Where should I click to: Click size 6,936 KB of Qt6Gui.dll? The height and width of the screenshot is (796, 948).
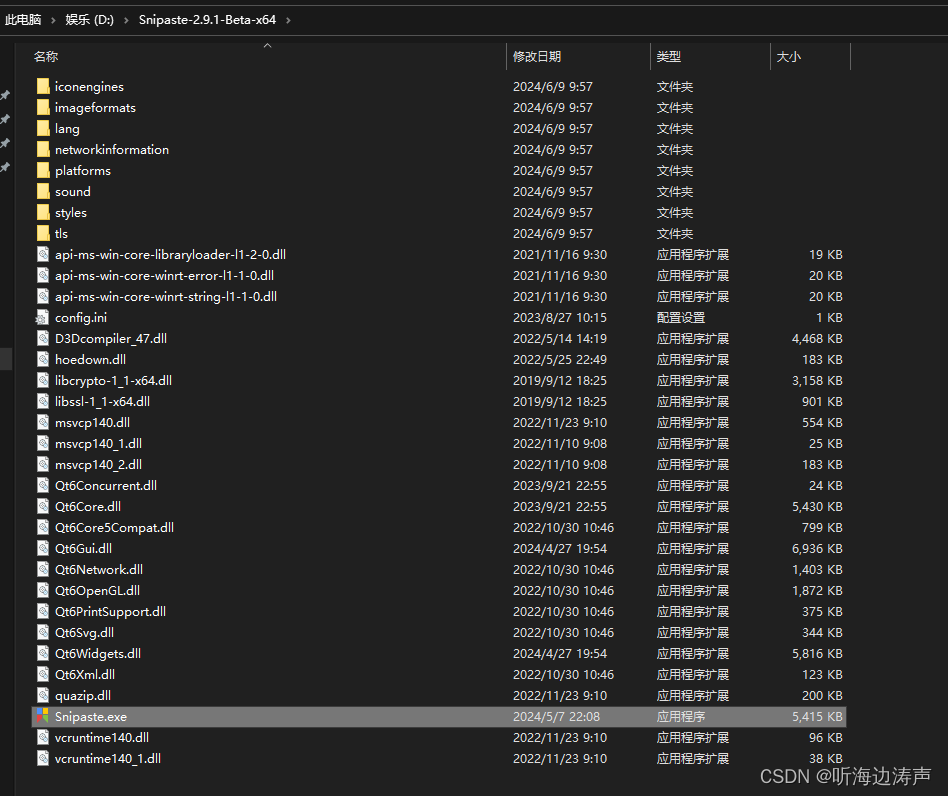(x=817, y=549)
